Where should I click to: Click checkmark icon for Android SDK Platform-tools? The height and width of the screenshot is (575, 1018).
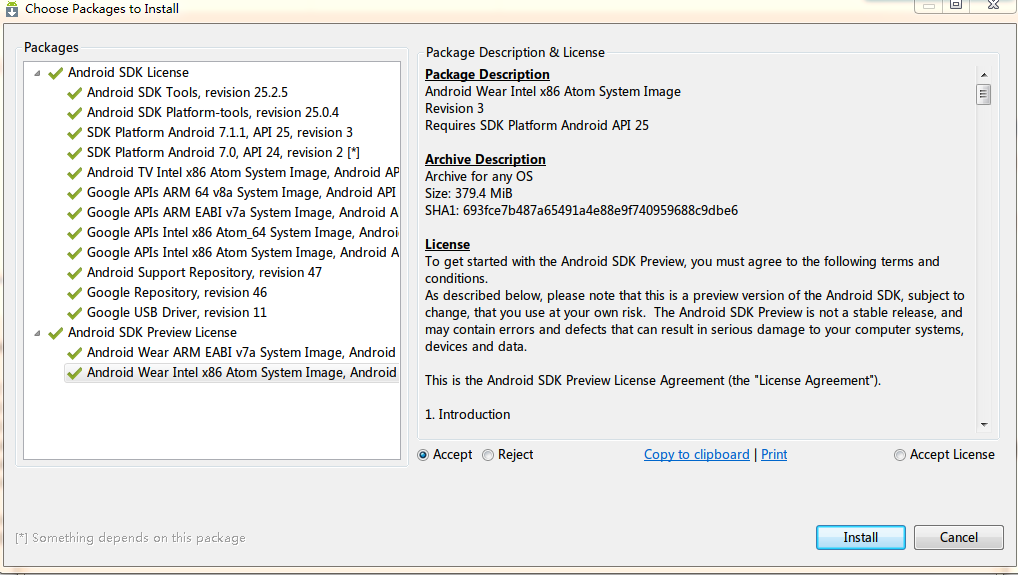click(75, 113)
